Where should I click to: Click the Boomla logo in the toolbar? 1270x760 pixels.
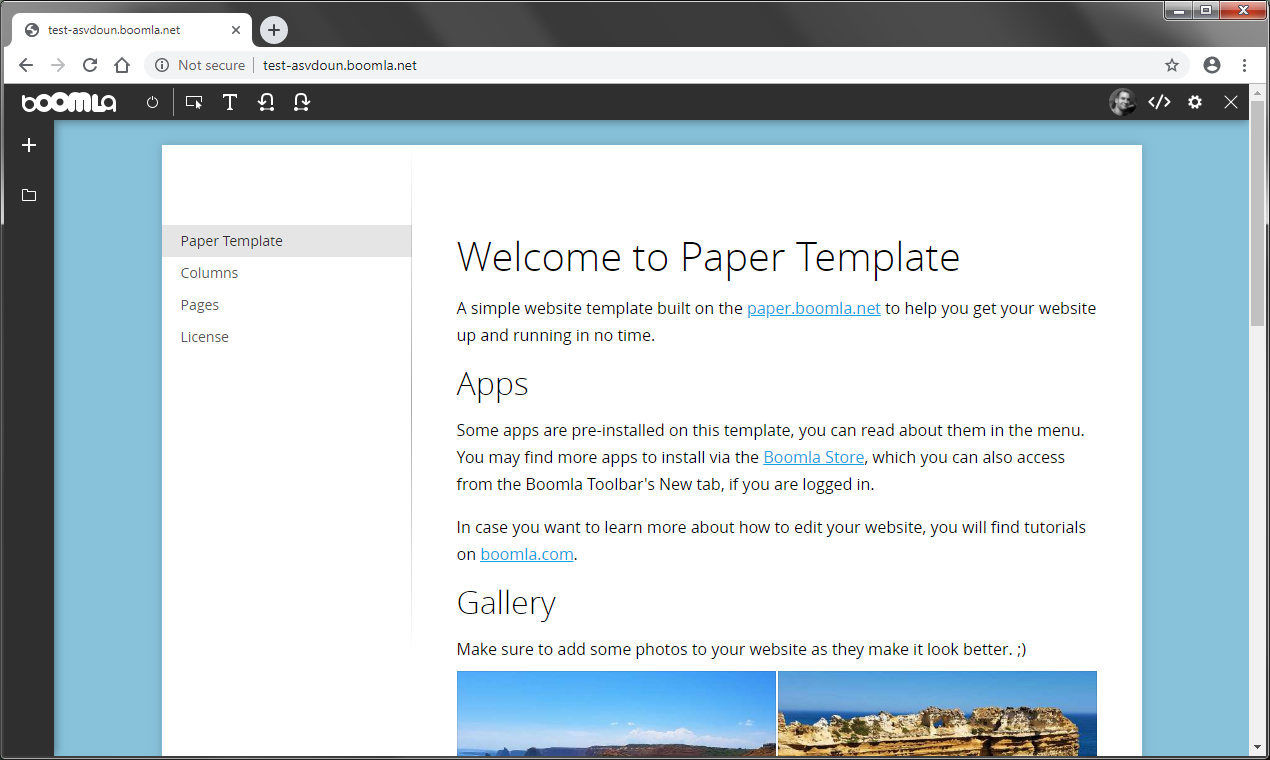[x=69, y=102]
